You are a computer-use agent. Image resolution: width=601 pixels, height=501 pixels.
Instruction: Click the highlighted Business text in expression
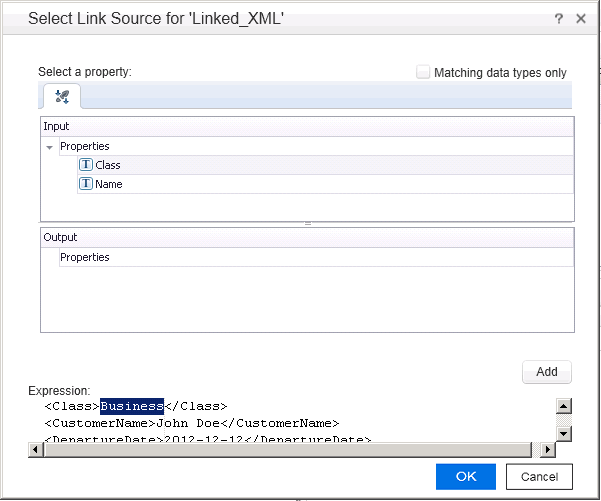point(131,406)
